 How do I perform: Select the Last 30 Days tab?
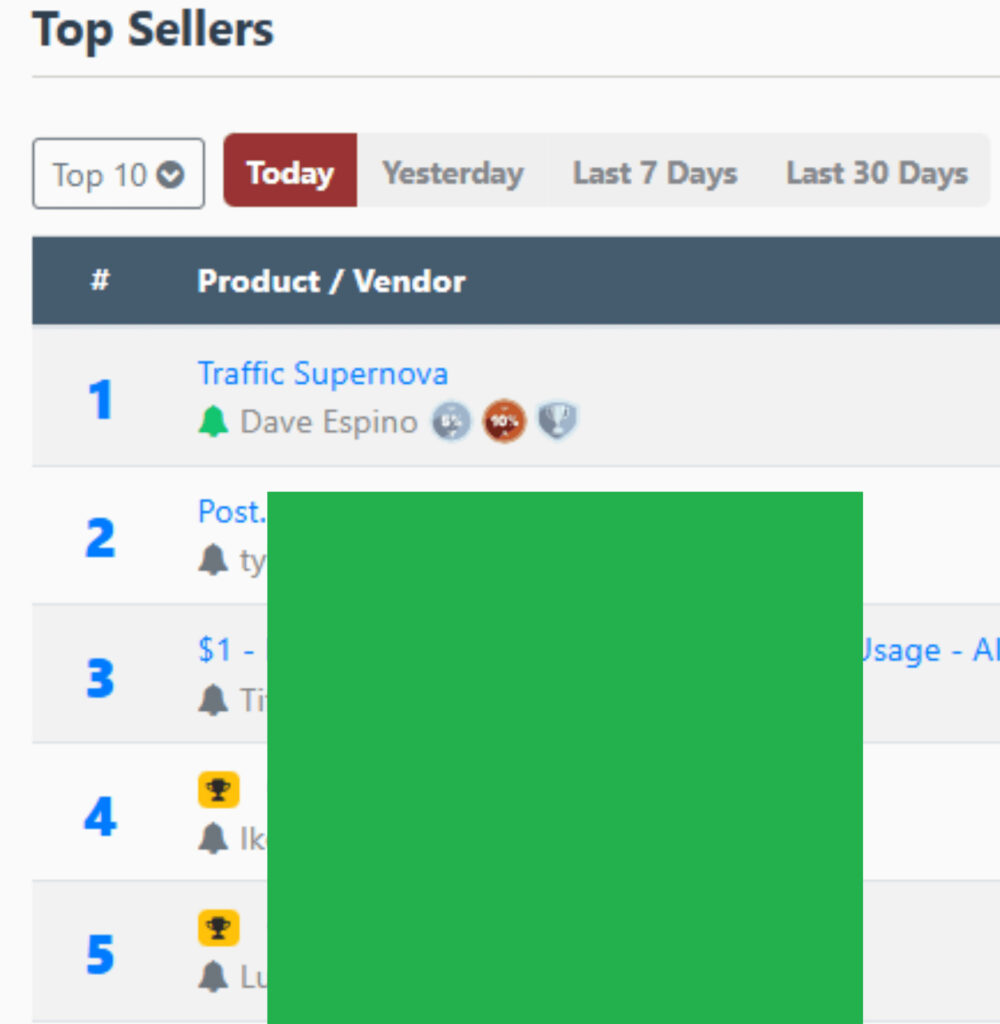tap(876, 173)
